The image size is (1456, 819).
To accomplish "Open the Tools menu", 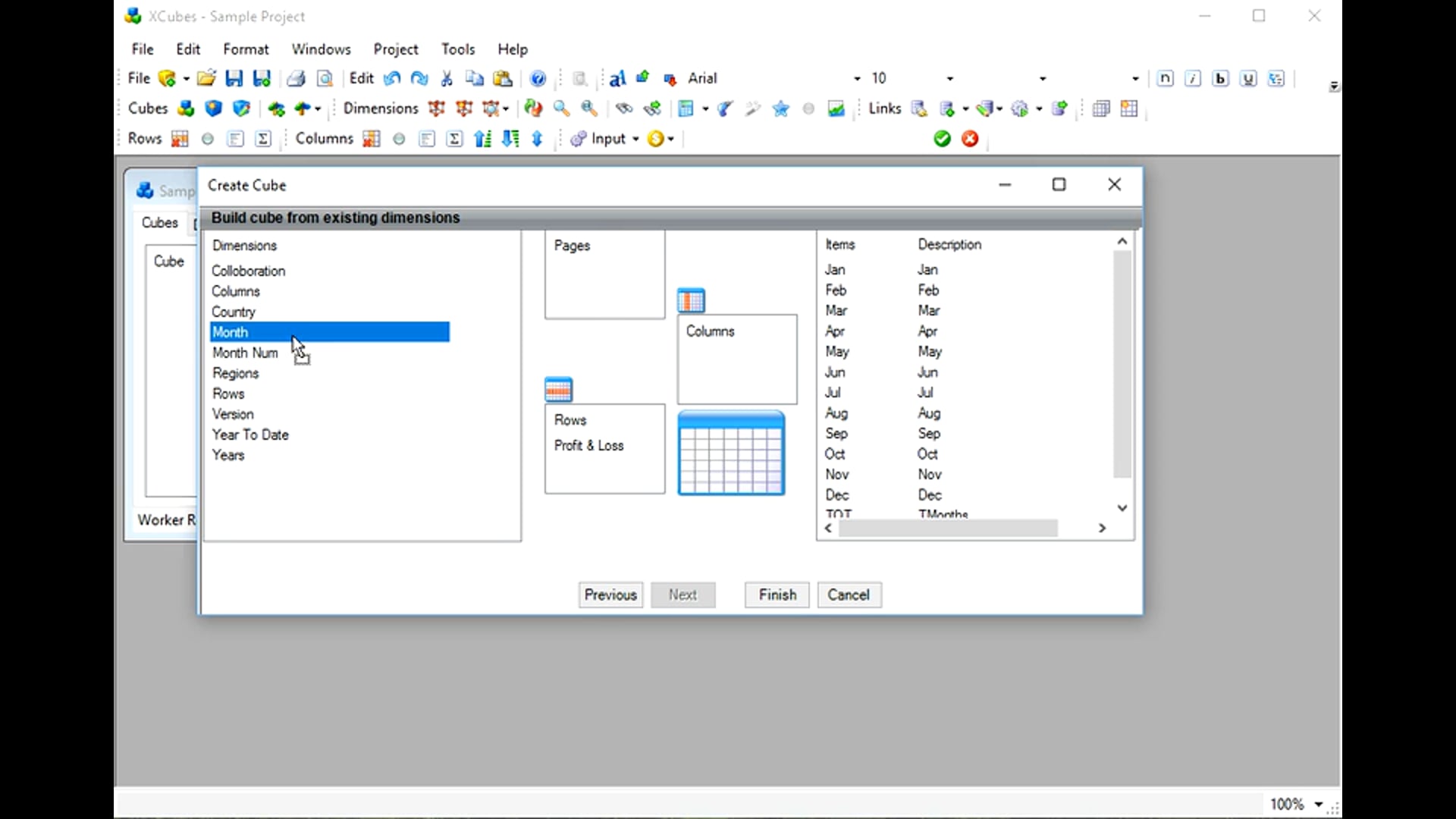I will coord(458,49).
